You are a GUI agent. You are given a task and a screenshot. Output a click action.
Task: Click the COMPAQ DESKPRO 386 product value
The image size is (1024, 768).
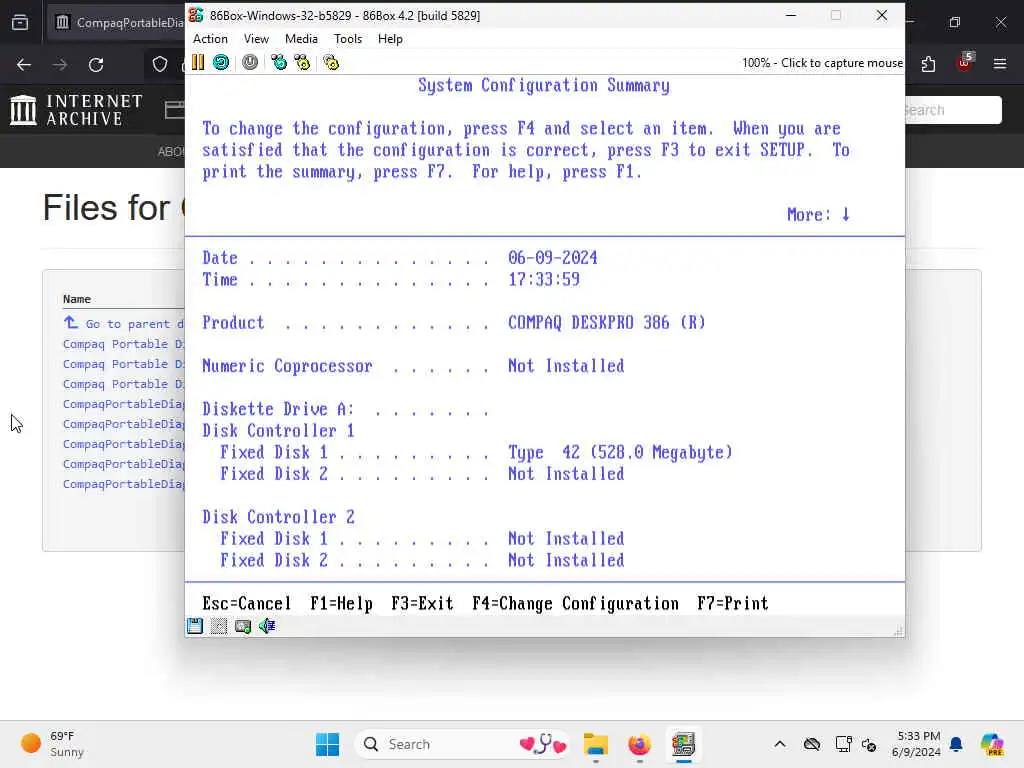point(607,323)
